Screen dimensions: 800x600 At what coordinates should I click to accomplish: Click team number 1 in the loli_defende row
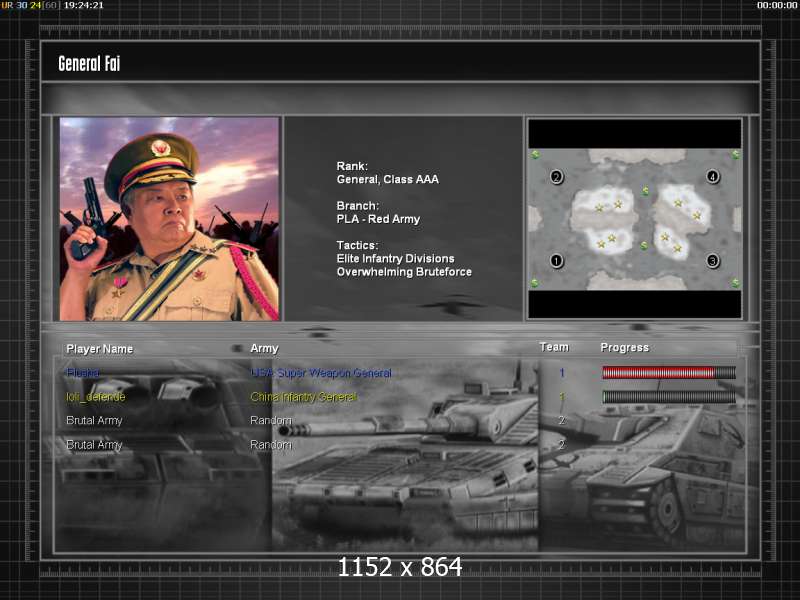[x=562, y=396]
